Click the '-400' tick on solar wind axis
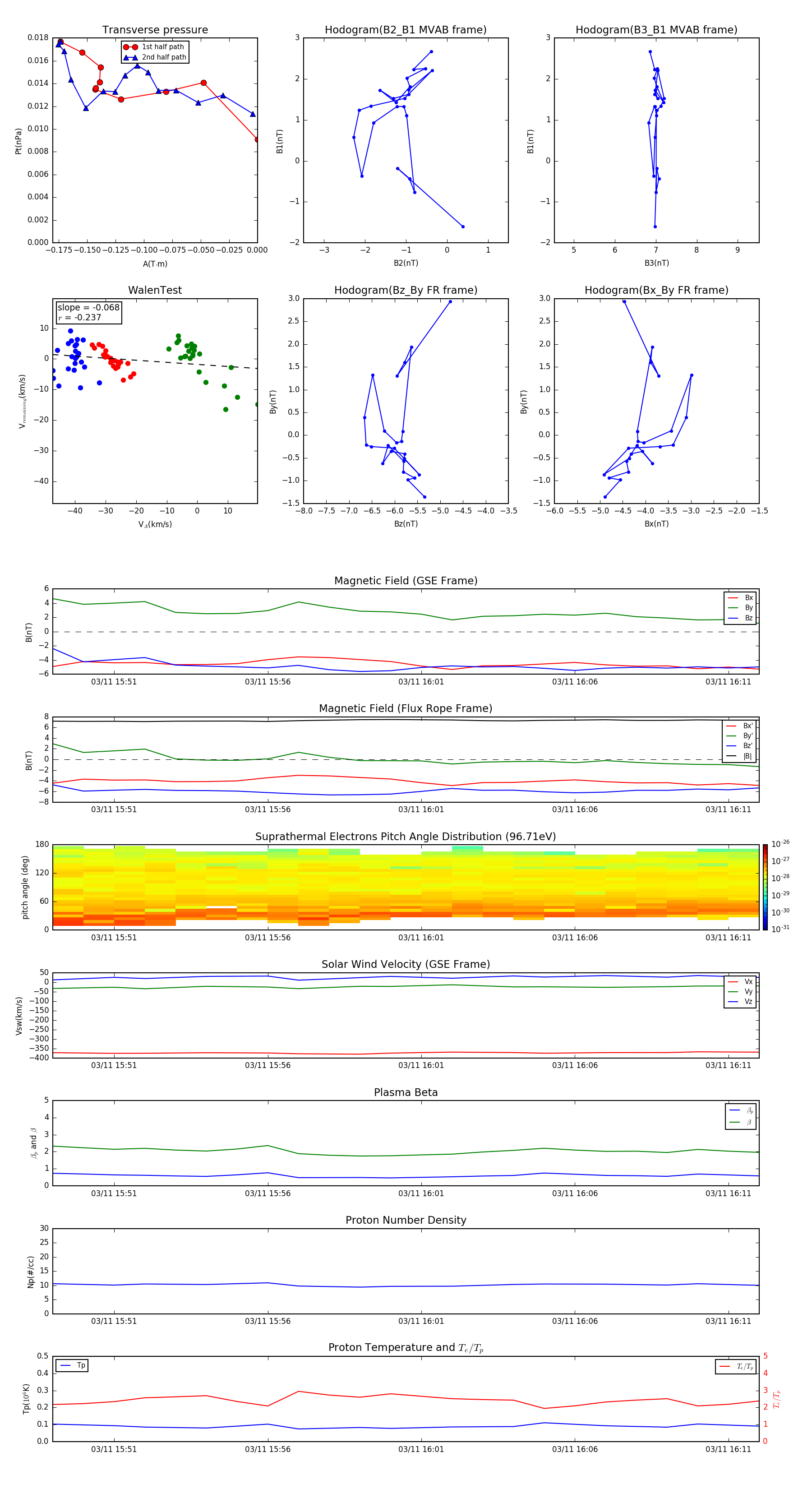812x1489 pixels. tap(40, 1058)
